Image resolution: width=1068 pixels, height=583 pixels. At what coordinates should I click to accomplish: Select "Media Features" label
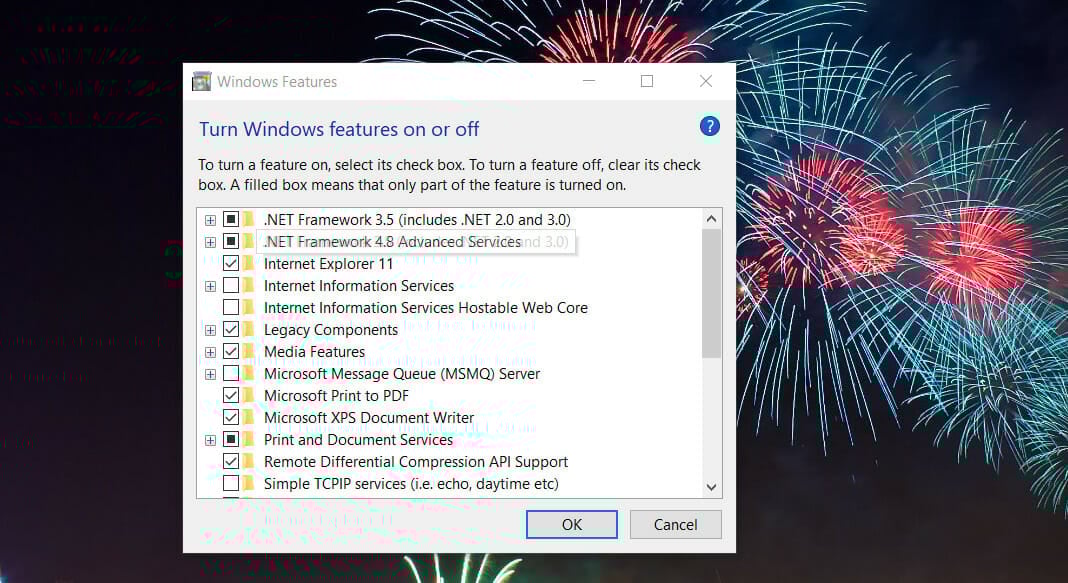(x=314, y=351)
